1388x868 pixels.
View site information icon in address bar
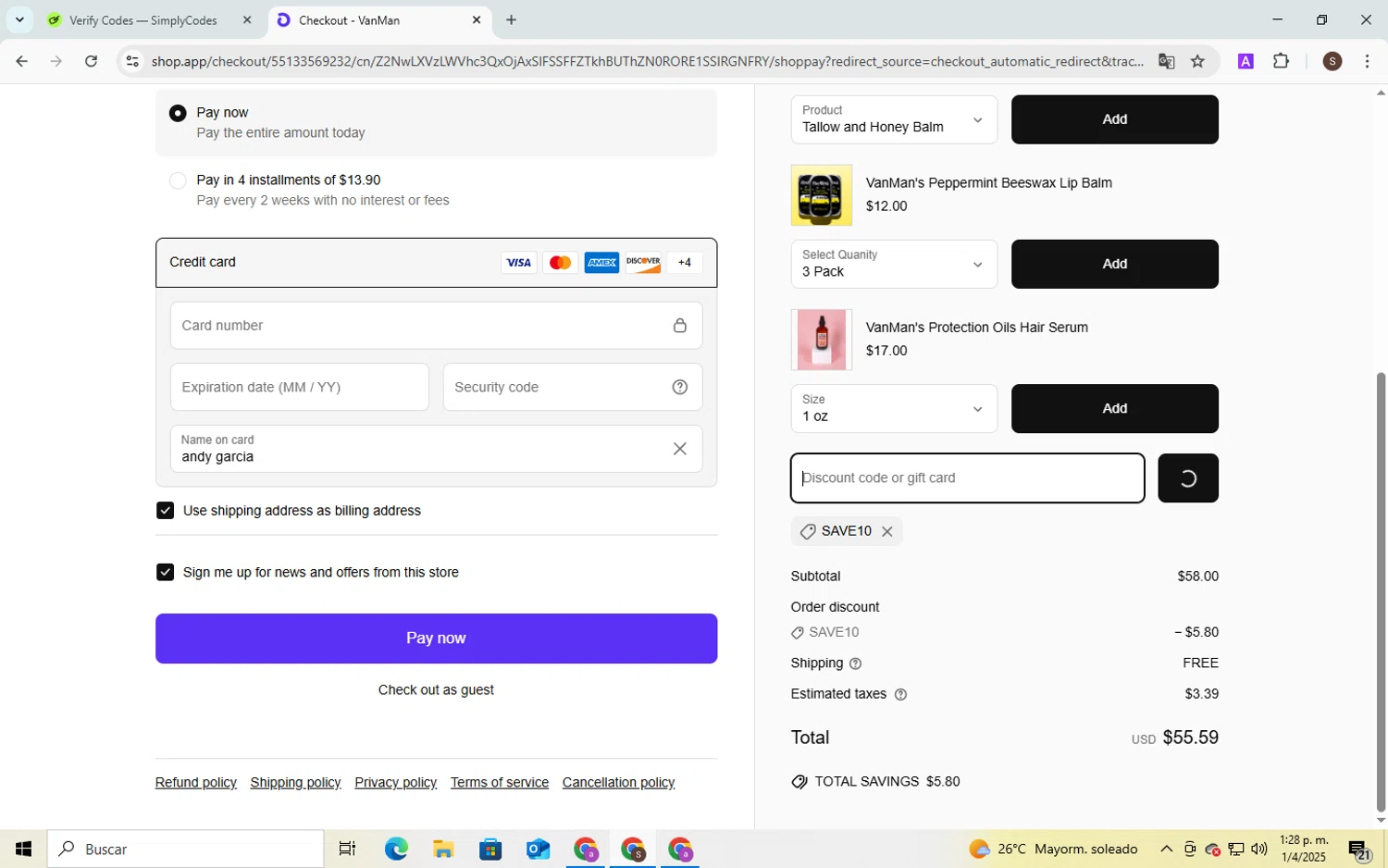point(132,62)
